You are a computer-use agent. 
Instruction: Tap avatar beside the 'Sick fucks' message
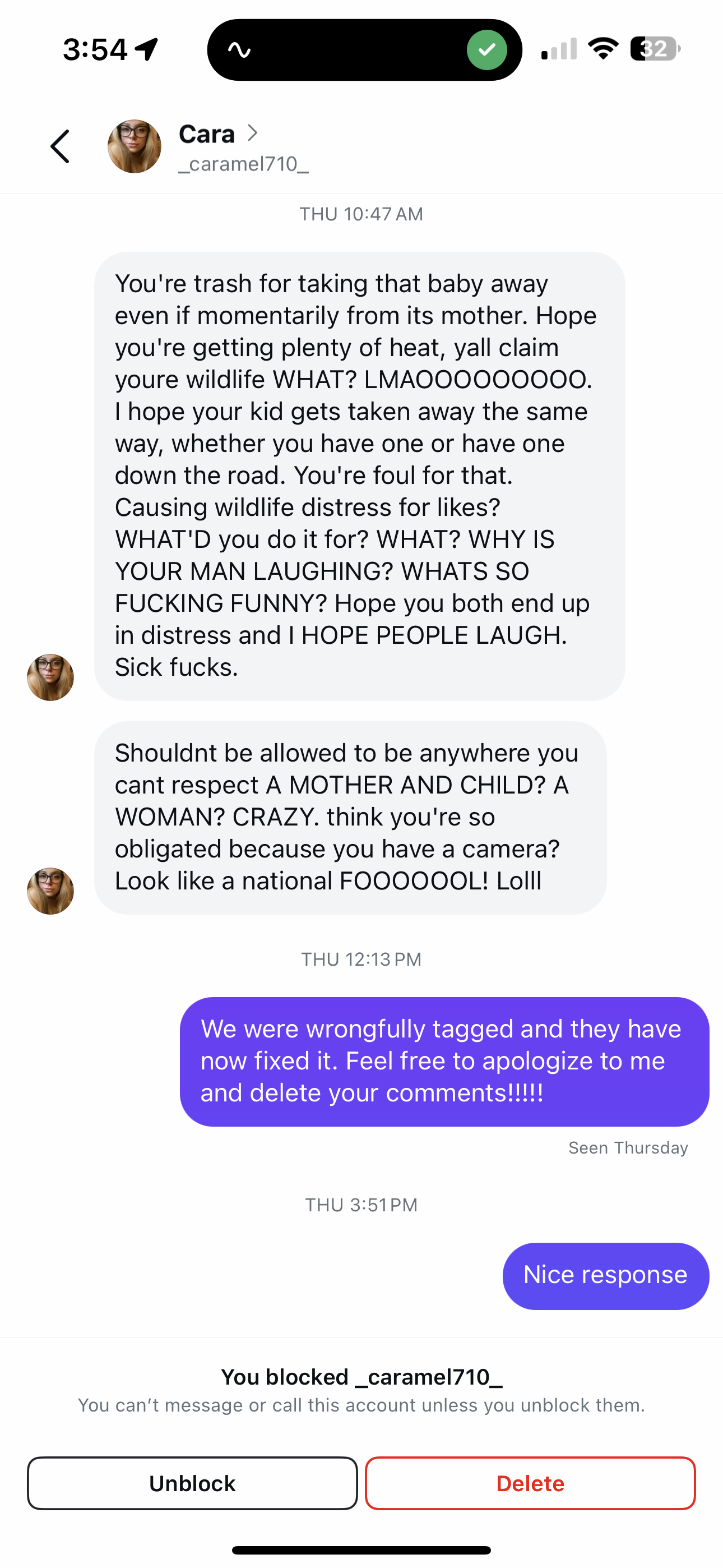point(50,677)
